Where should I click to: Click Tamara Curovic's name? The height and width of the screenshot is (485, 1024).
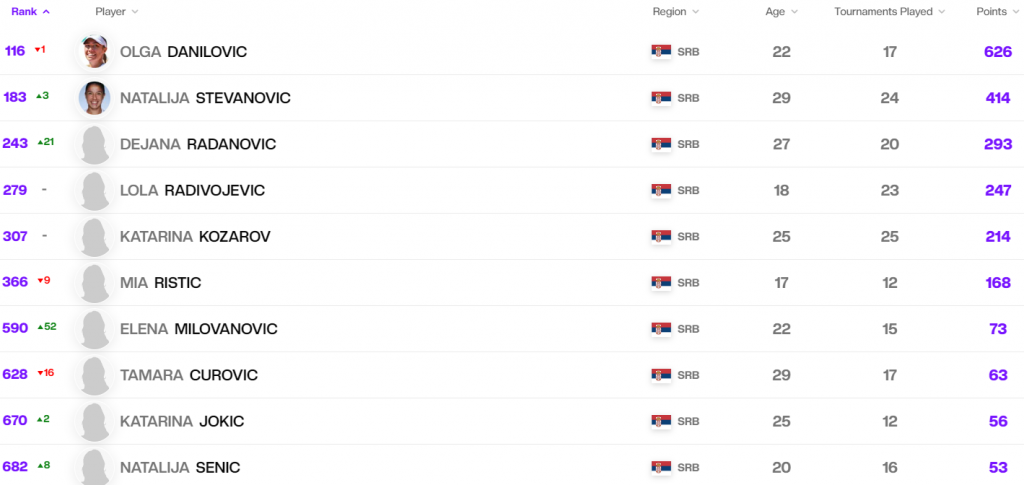[188, 375]
